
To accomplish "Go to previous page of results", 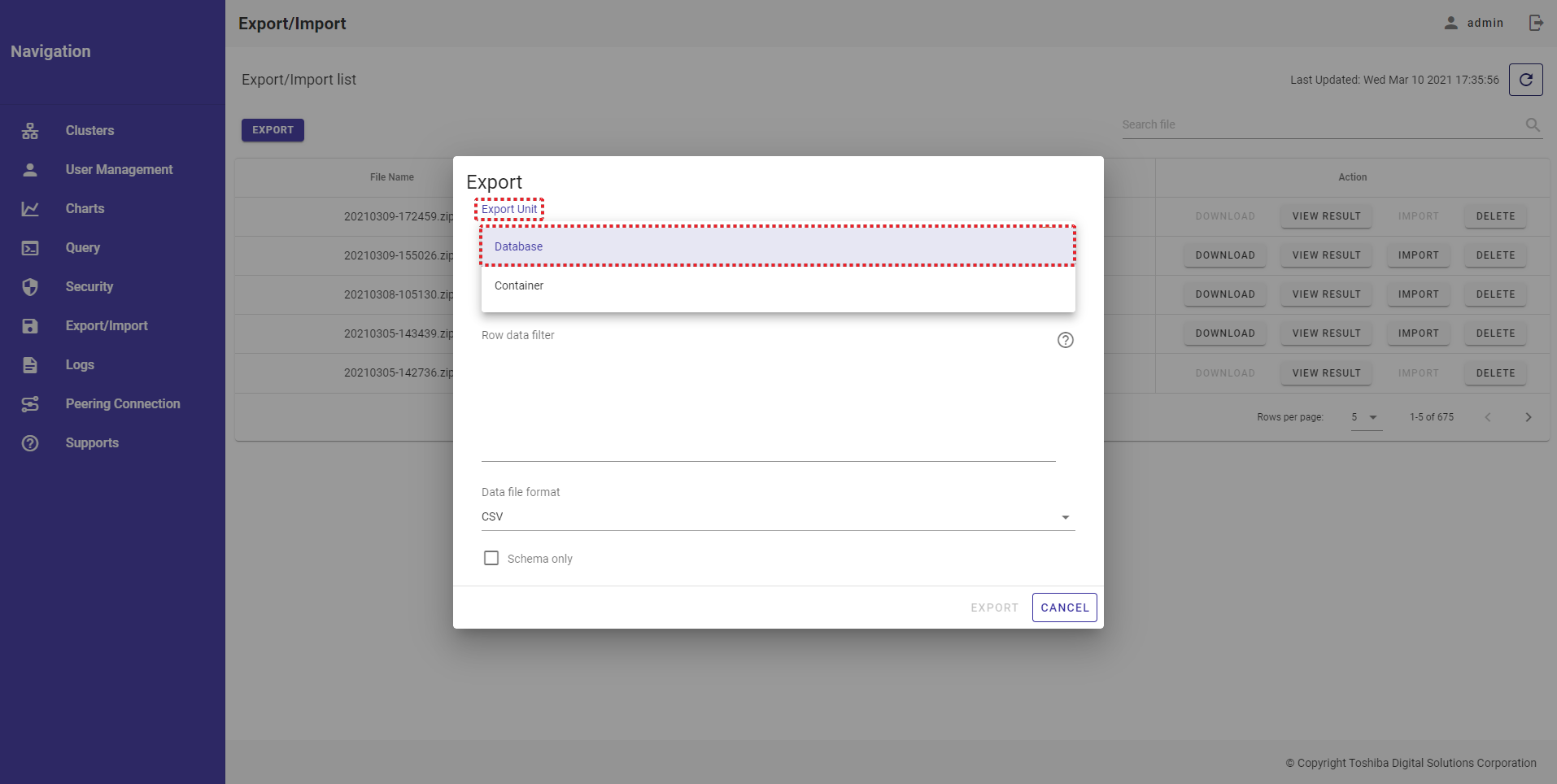I will click(1488, 417).
